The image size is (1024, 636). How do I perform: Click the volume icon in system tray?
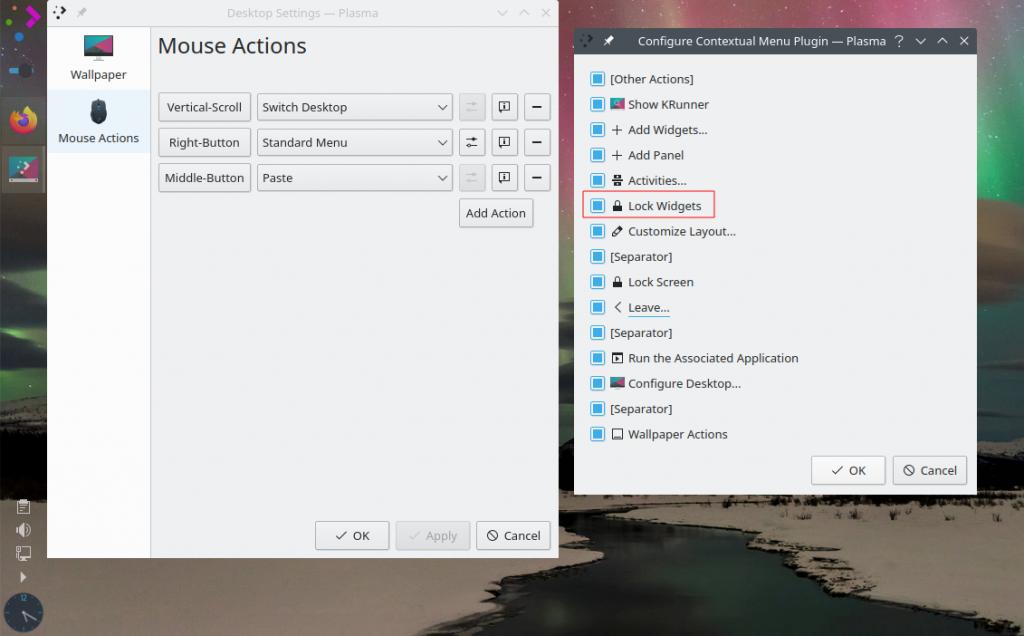pos(23,530)
